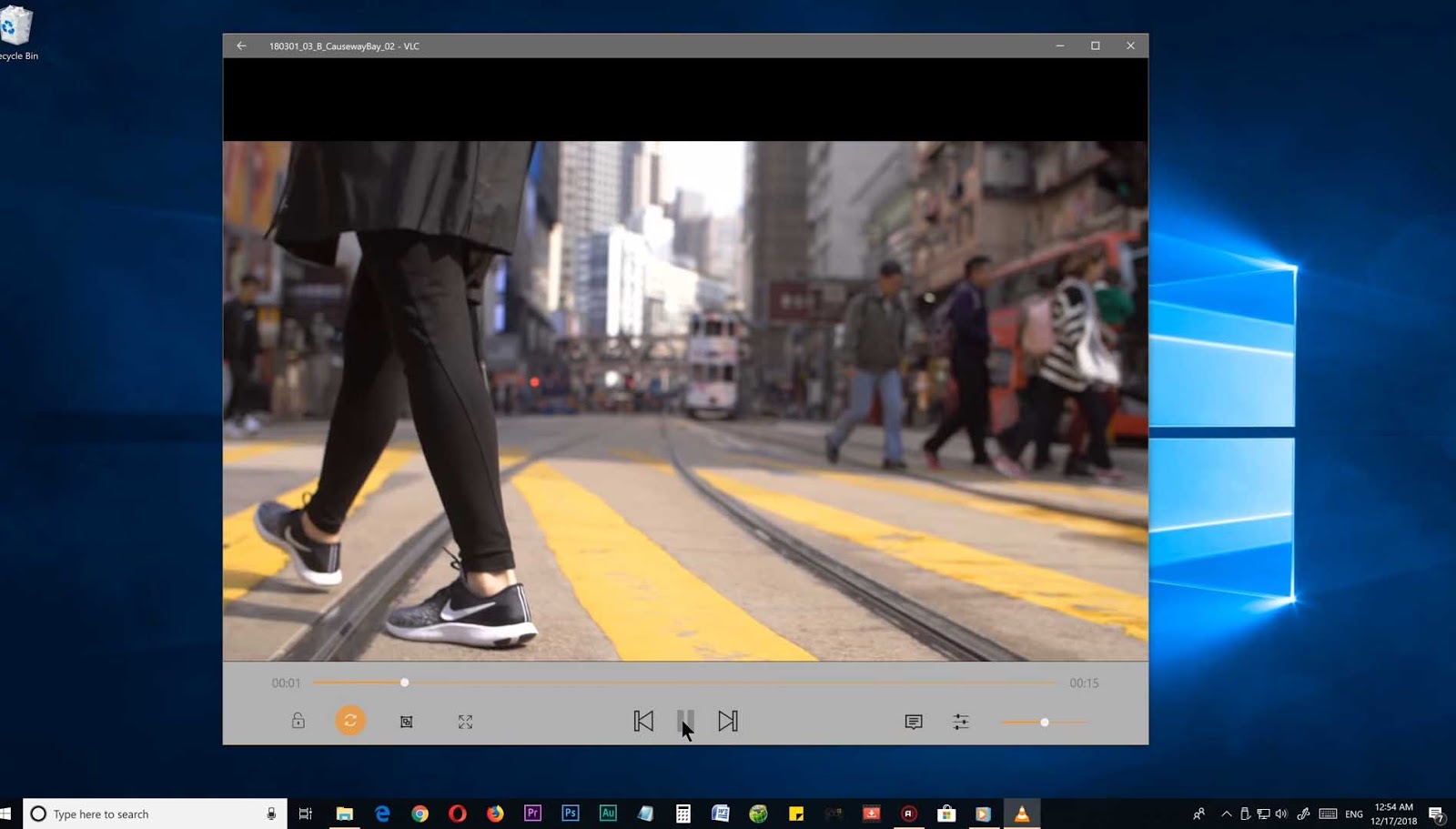Screen dimensions: 1456x829
Task: Show hidden system tray icons
Action: pyautogui.click(x=1226, y=814)
